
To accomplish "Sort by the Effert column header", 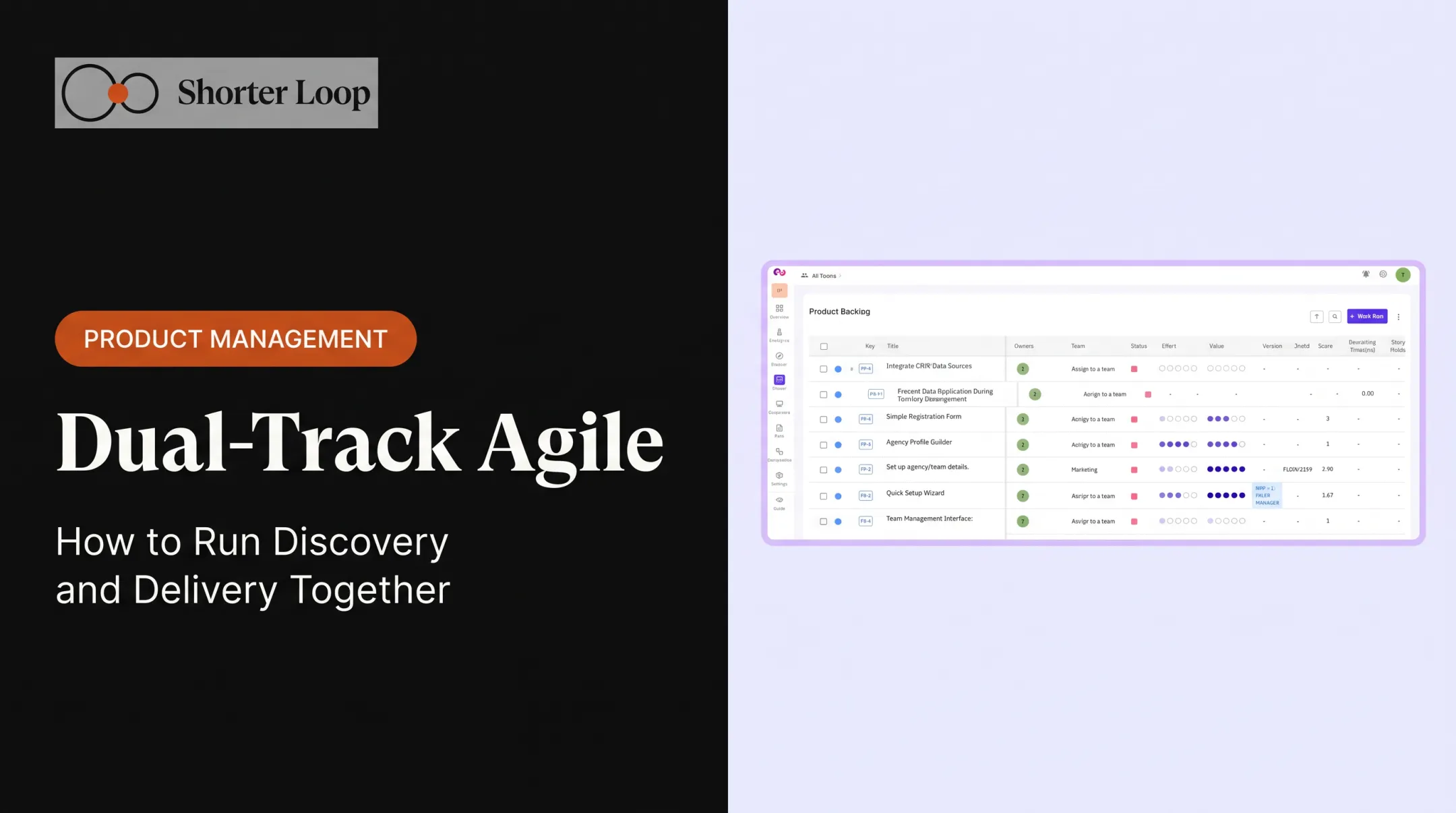I will click(x=1169, y=347).
